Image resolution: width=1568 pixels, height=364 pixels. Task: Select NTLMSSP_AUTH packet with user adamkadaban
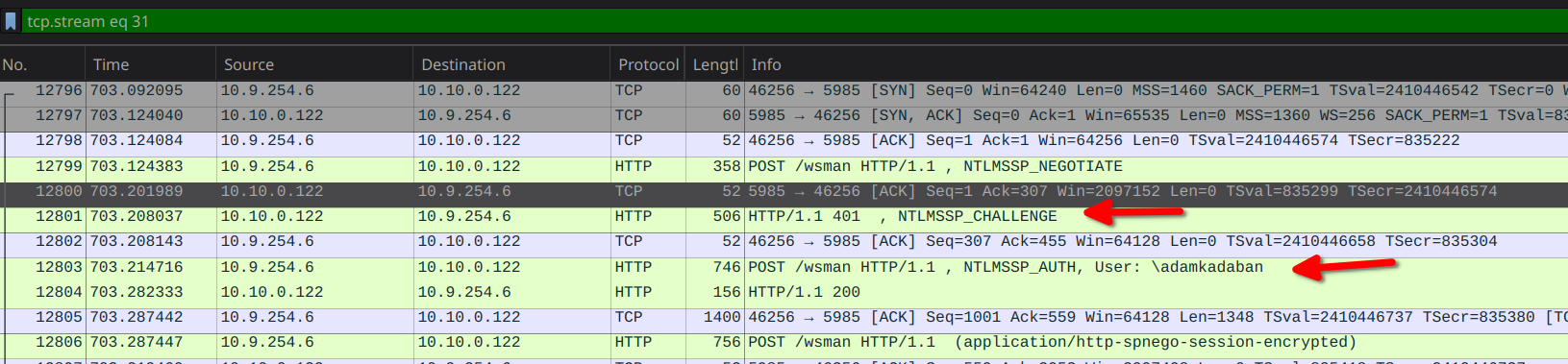[x=784, y=267]
